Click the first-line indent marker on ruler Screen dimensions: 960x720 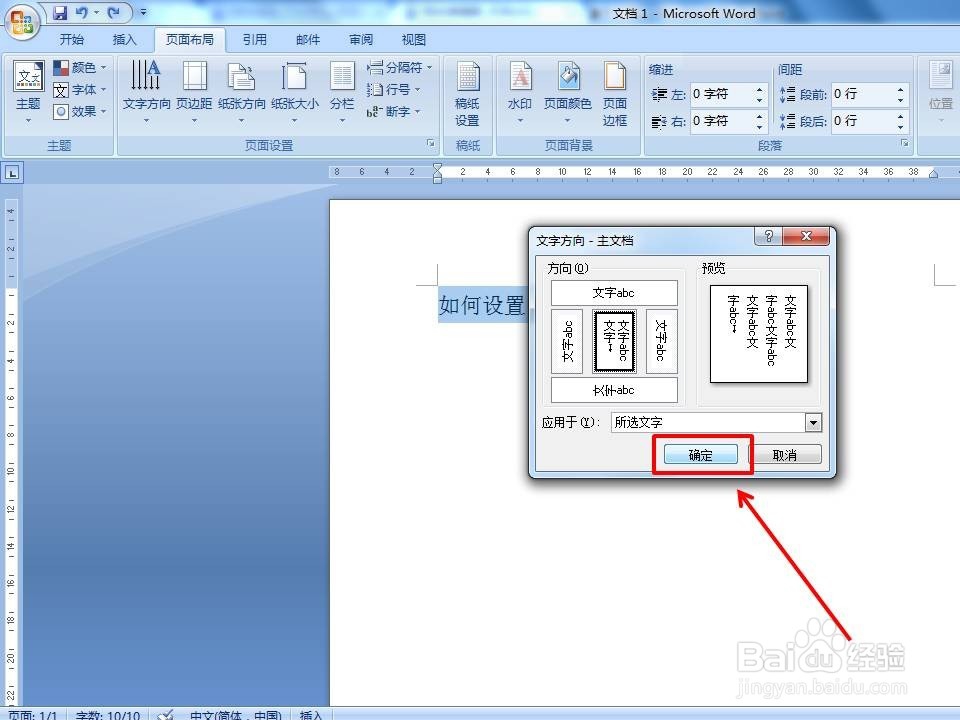point(437,167)
